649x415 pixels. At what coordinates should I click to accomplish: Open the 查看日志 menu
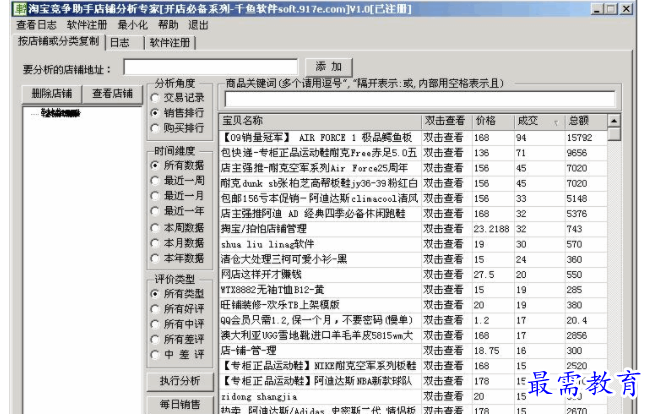[x=36, y=25]
